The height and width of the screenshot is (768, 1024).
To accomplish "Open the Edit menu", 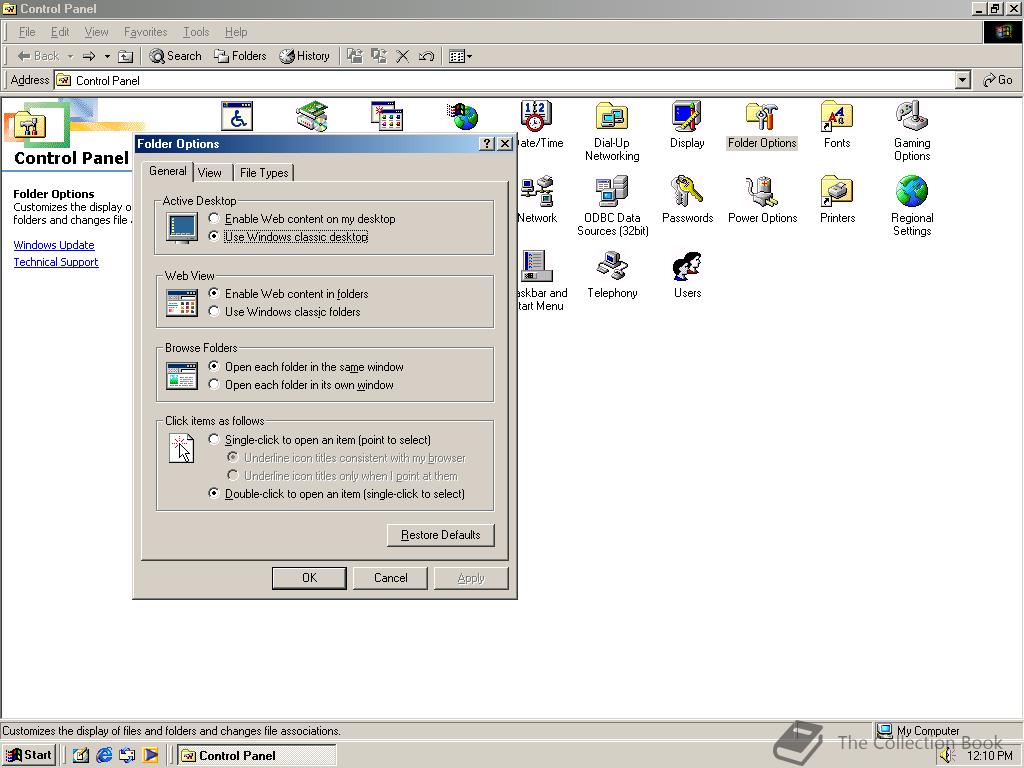I will click(60, 32).
